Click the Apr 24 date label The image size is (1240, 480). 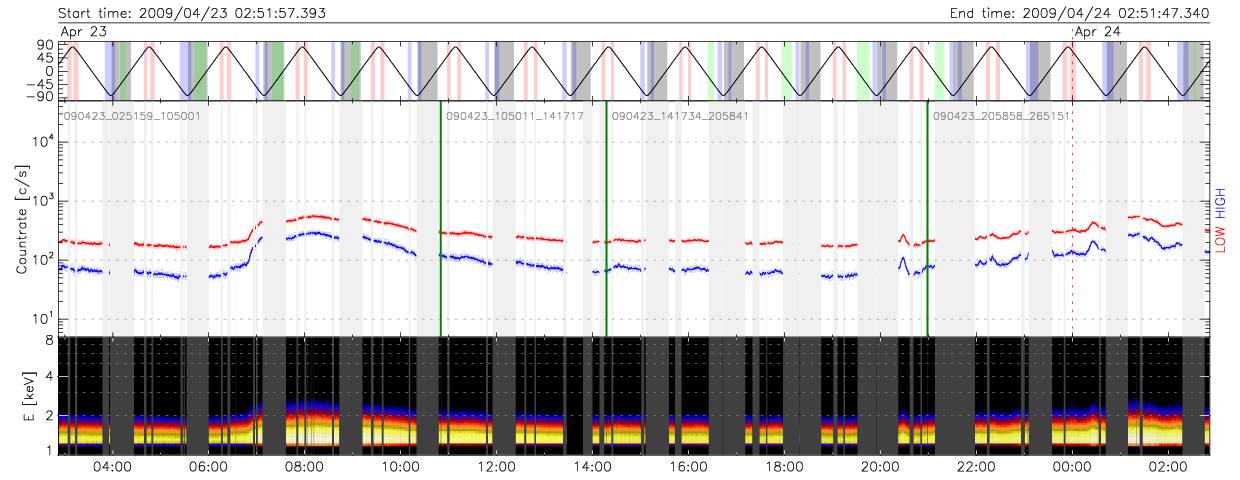click(x=1097, y=32)
